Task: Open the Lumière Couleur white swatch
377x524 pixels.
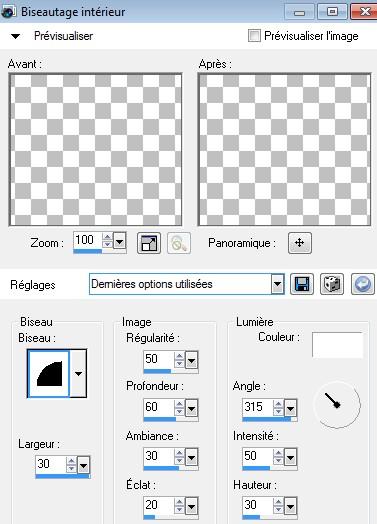Action: coord(338,345)
